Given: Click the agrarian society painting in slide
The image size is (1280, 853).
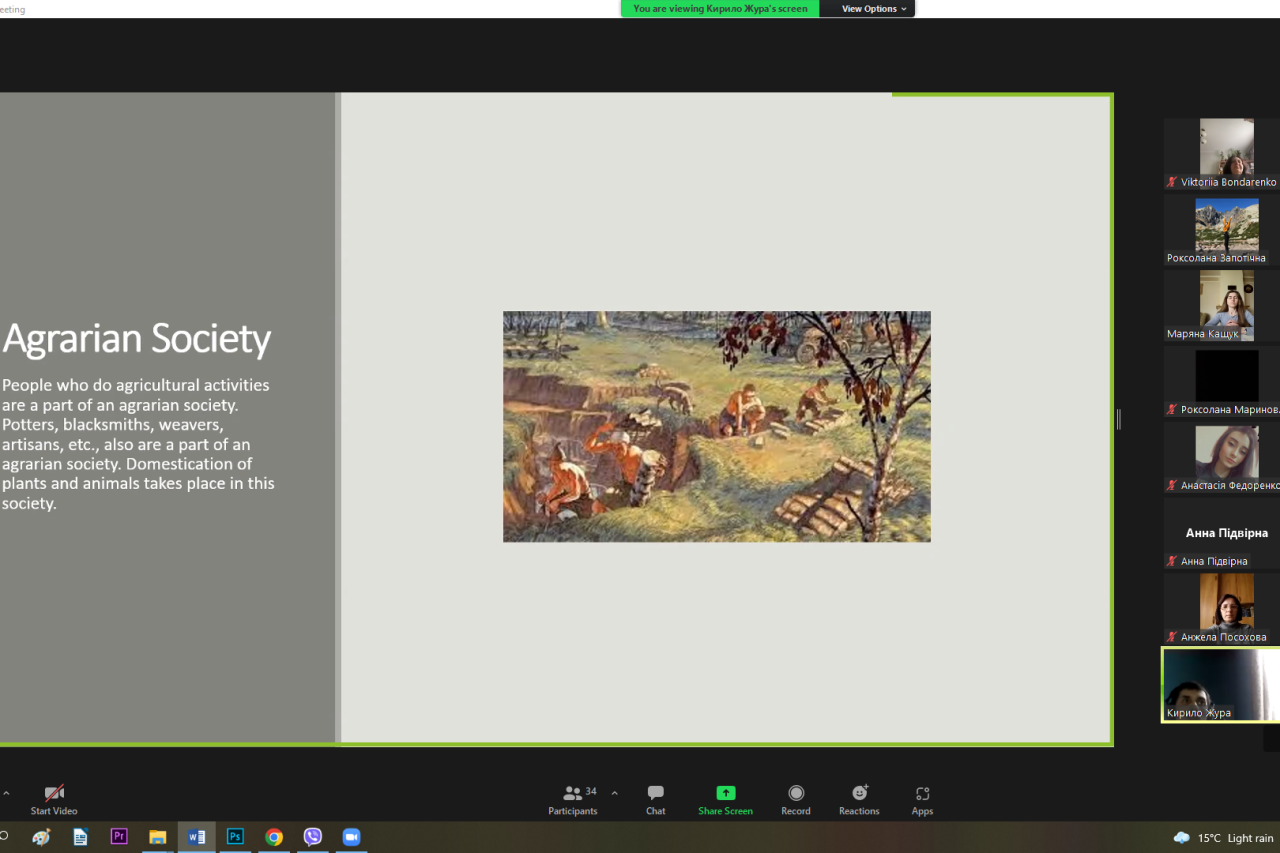Looking at the screenshot, I should (716, 427).
